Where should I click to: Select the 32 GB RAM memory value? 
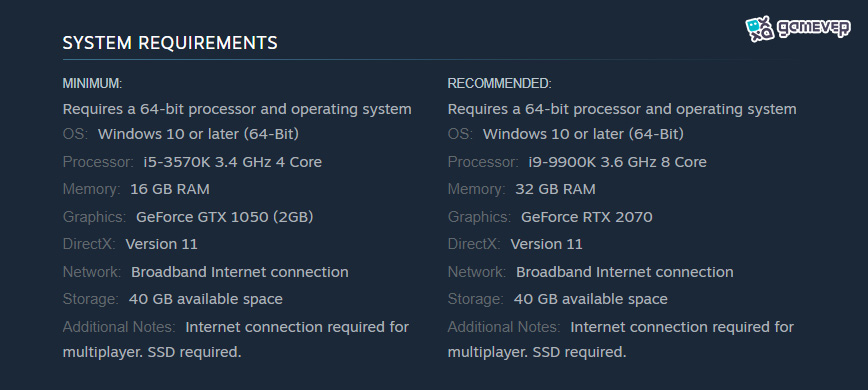pos(555,189)
